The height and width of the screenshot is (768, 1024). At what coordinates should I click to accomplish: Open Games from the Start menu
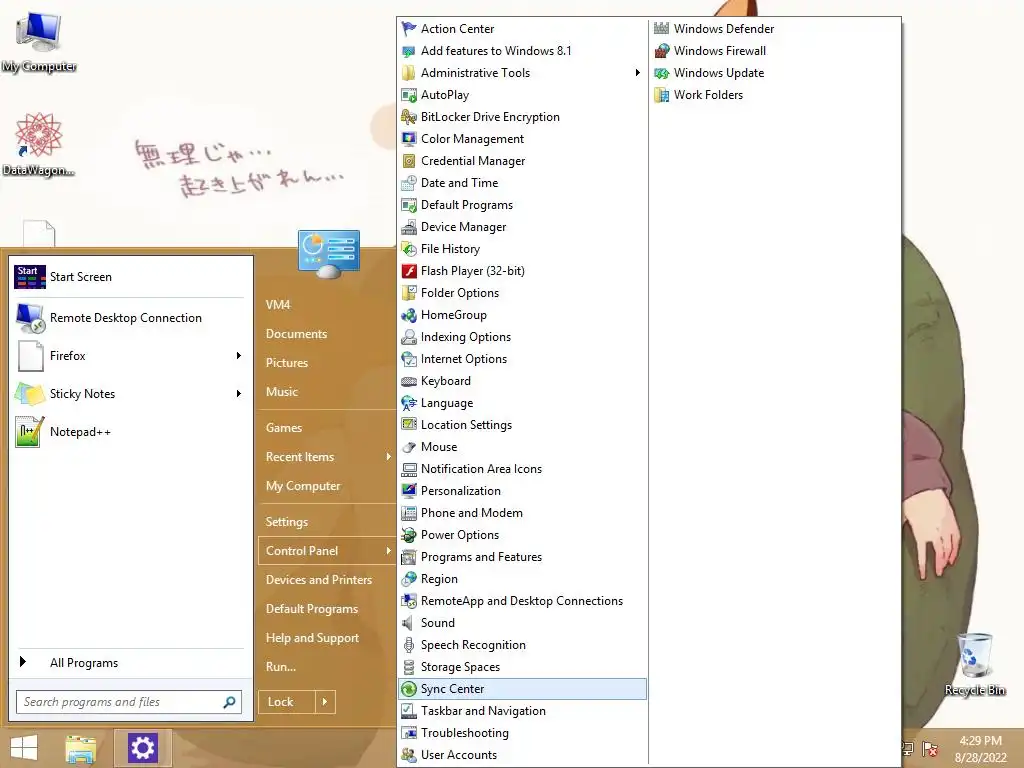(283, 428)
